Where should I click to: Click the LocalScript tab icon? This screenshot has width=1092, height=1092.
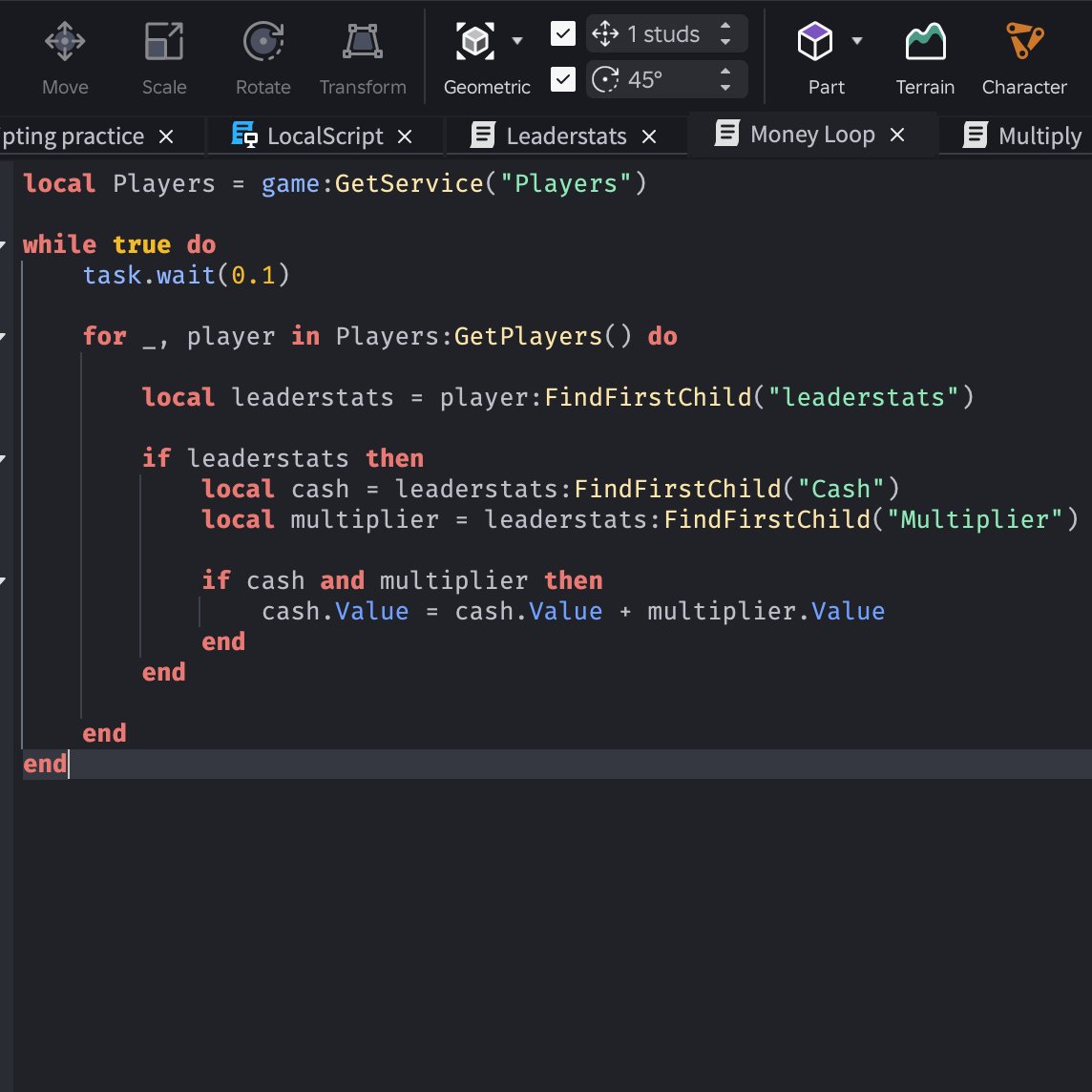[x=244, y=136]
